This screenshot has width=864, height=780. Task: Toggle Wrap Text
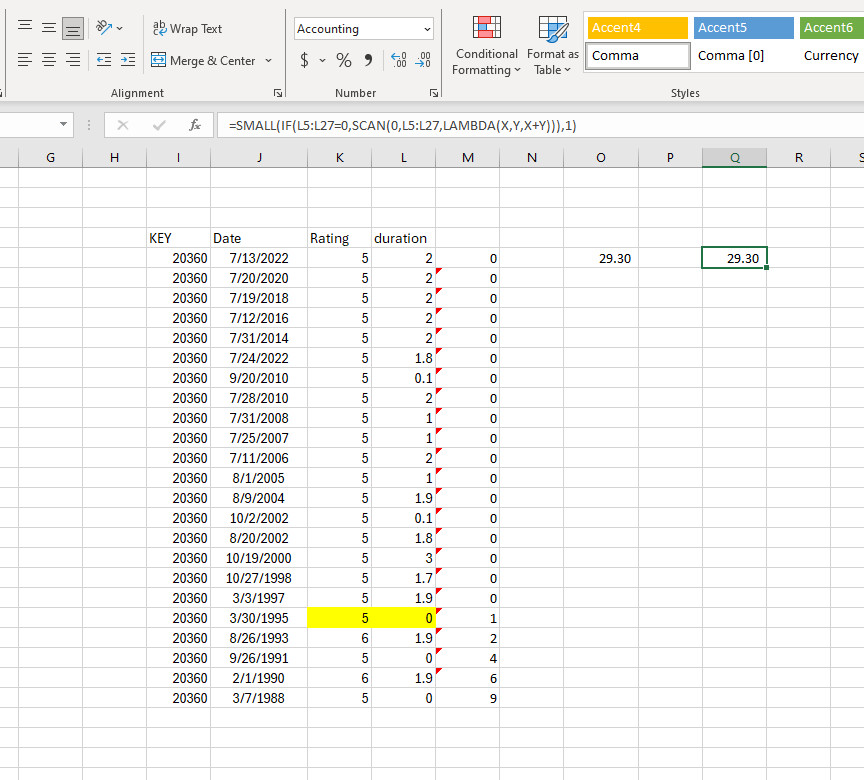pyautogui.click(x=187, y=29)
